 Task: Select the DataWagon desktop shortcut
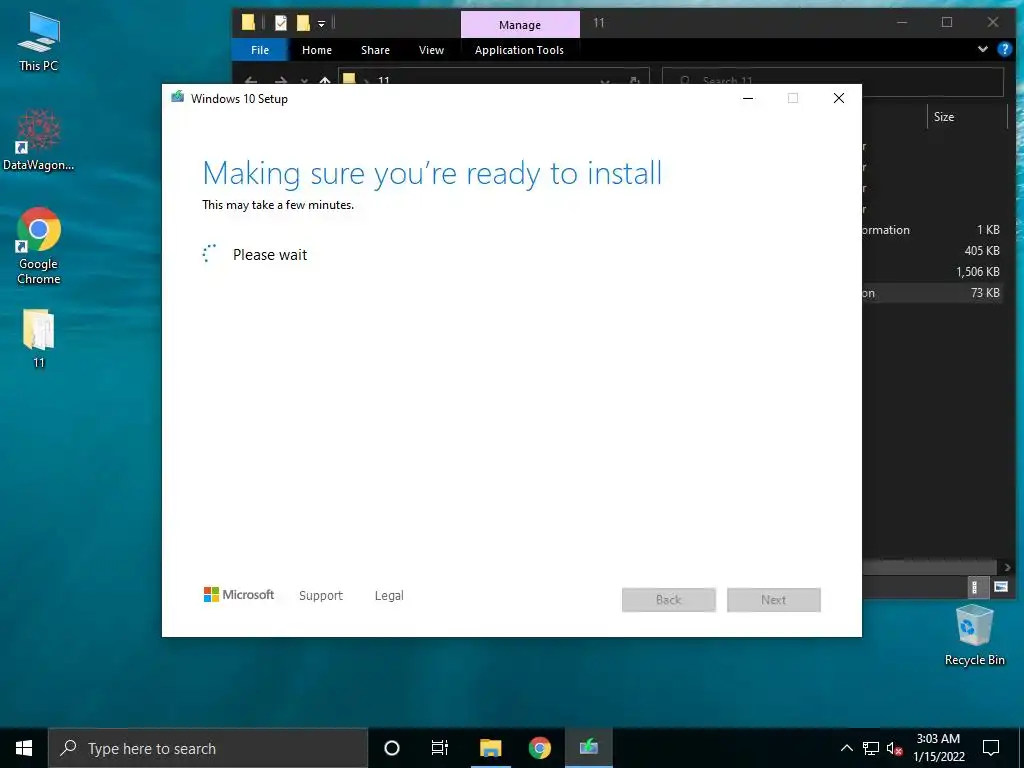[39, 141]
